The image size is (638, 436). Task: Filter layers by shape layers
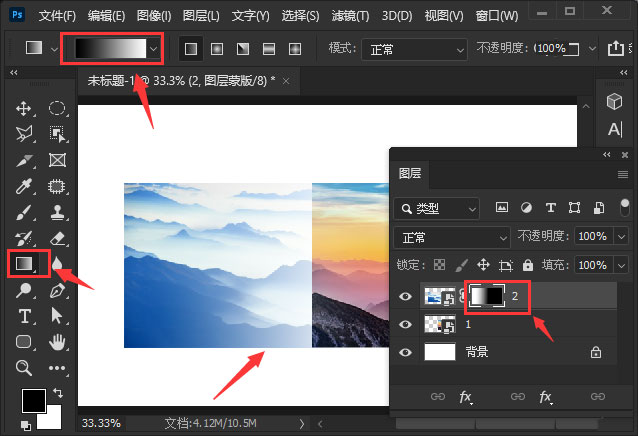575,208
